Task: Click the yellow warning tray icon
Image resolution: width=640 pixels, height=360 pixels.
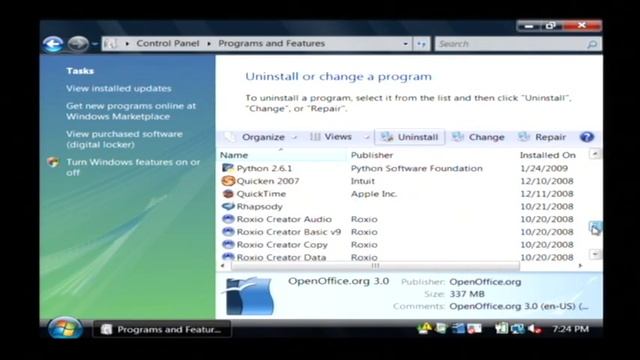Action: [425, 328]
